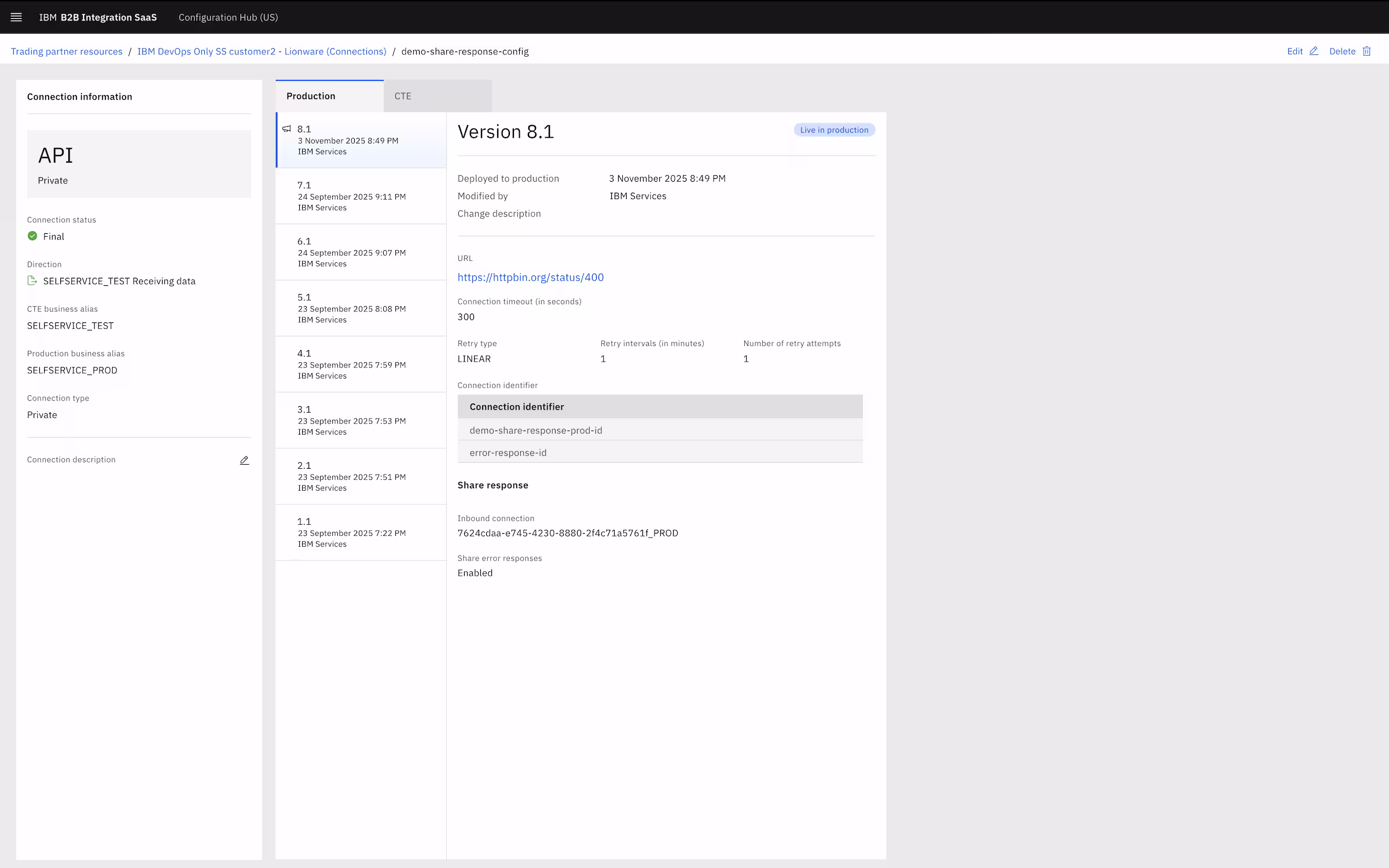Click the Edit pencil icon

(1314, 51)
